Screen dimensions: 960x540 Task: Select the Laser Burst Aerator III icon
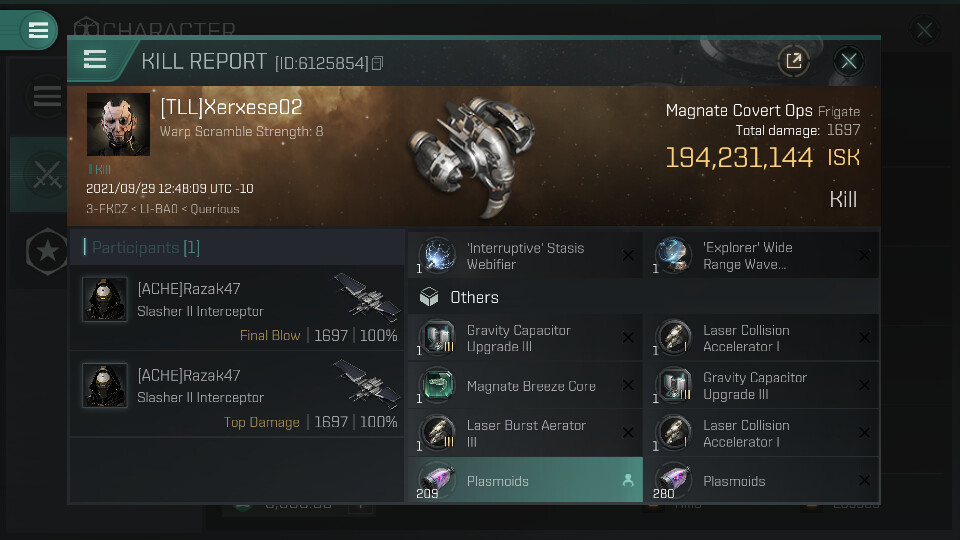437,433
